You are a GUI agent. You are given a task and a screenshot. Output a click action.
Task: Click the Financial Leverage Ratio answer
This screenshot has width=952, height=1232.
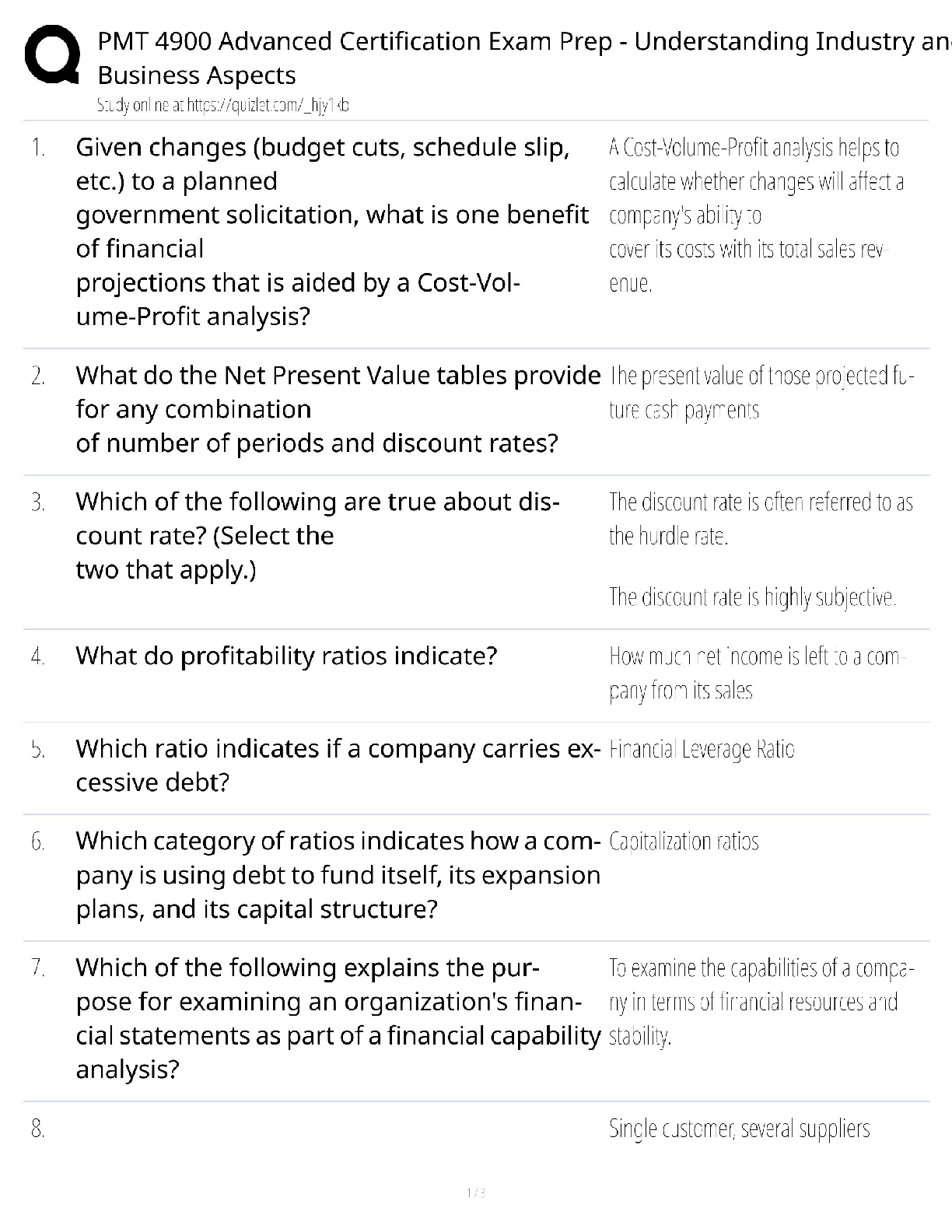[x=702, y=750]
